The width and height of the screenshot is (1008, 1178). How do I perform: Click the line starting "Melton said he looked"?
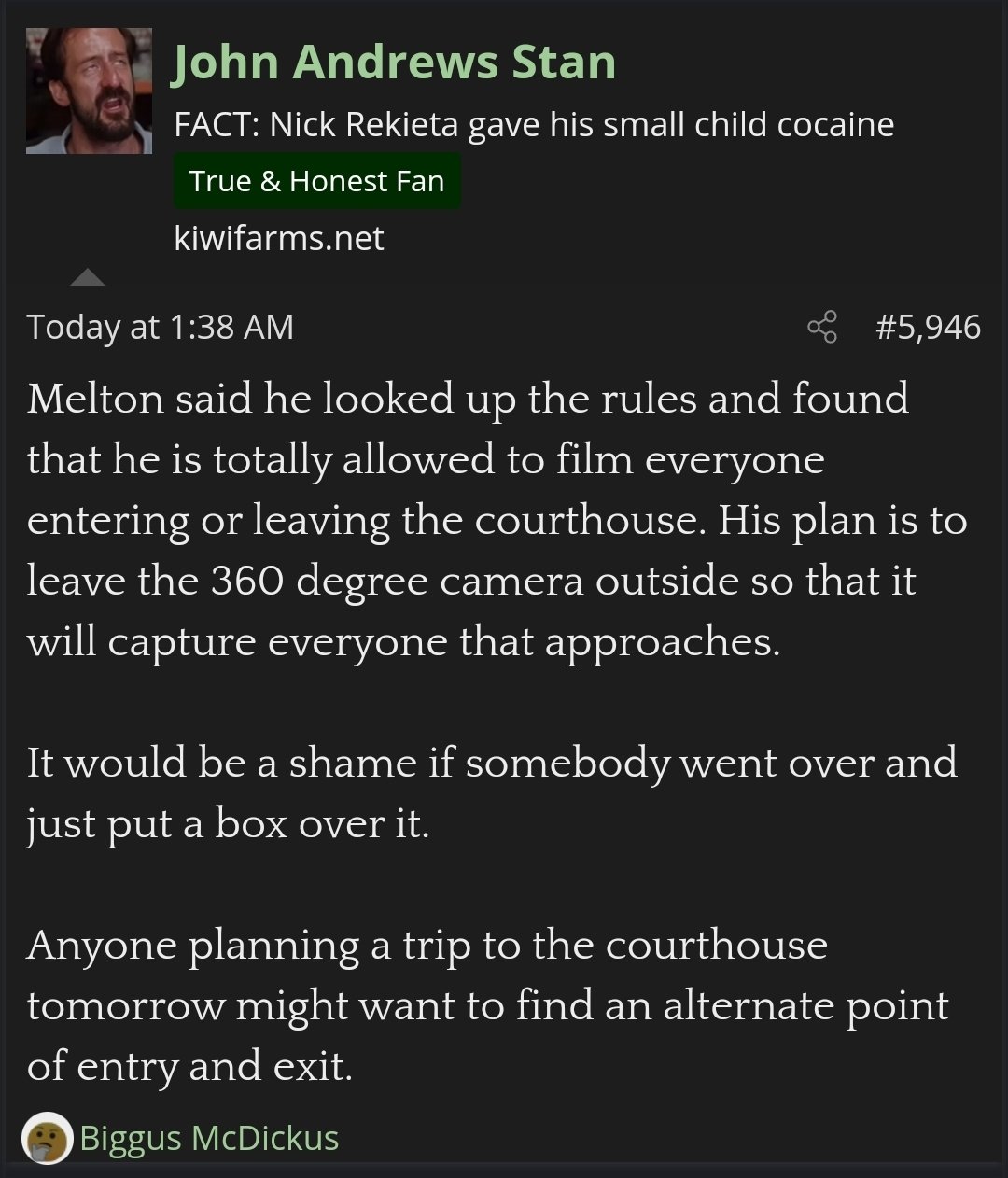point(468,399)
